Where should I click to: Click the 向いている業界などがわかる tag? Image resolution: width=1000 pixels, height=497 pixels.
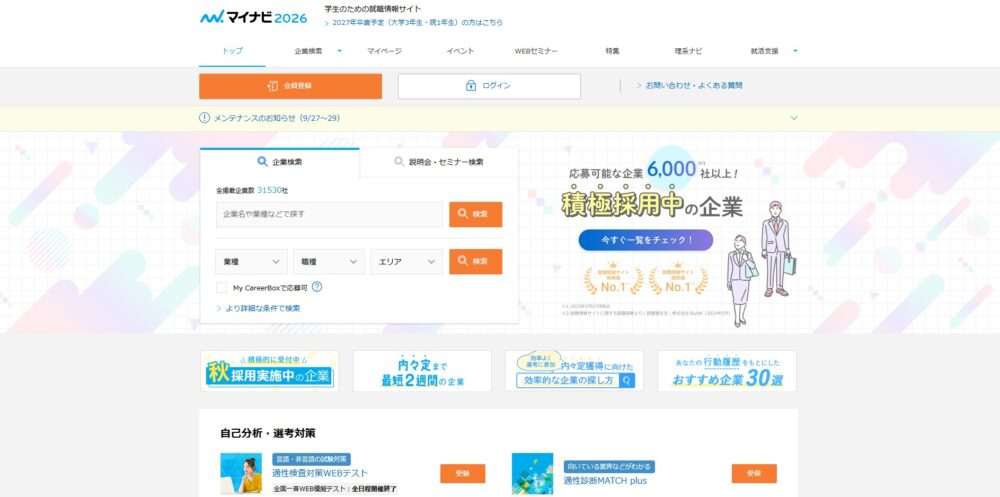click(x=609, y=467)
